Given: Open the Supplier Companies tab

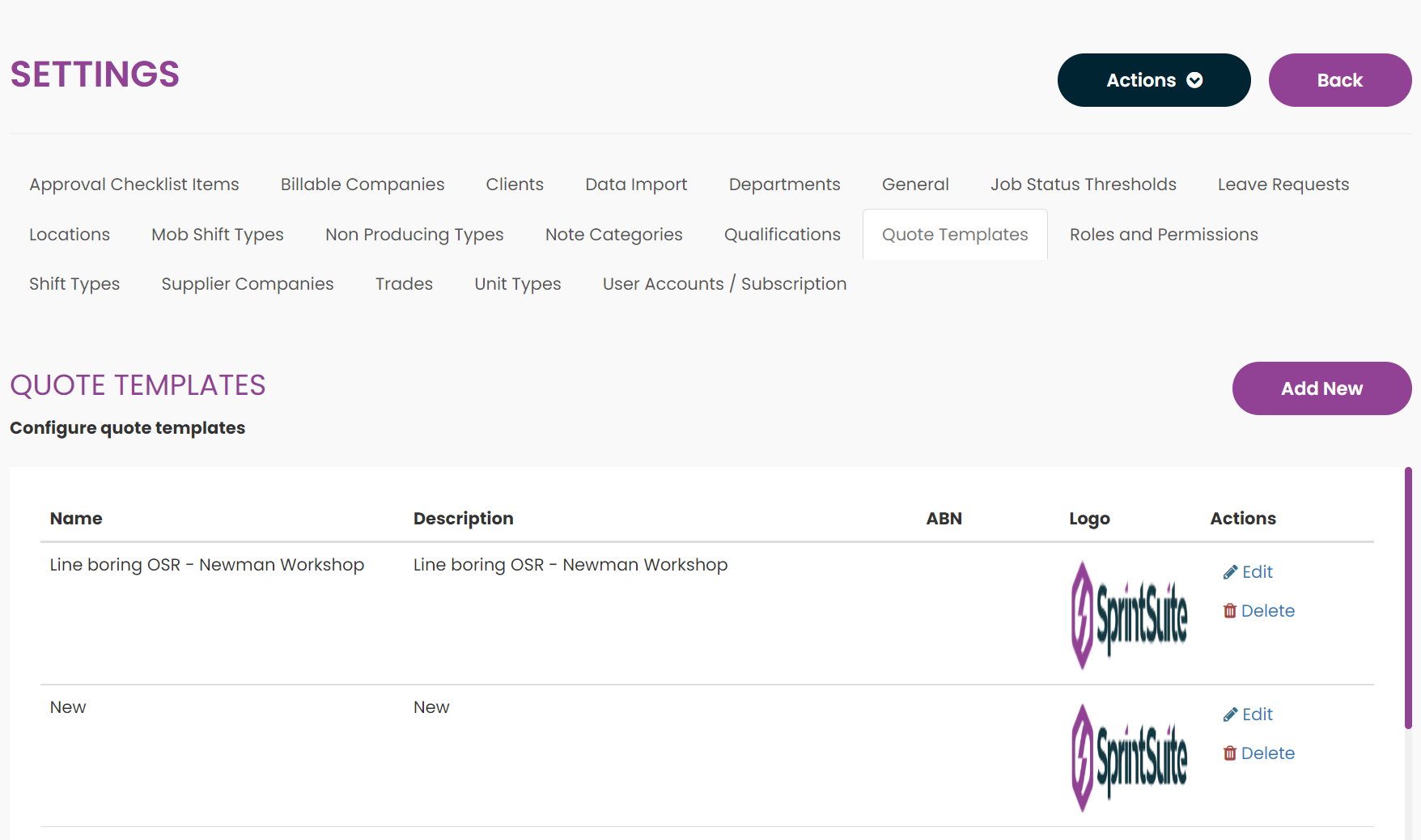Looking at the screenshot, I should [x=247, y=284].
